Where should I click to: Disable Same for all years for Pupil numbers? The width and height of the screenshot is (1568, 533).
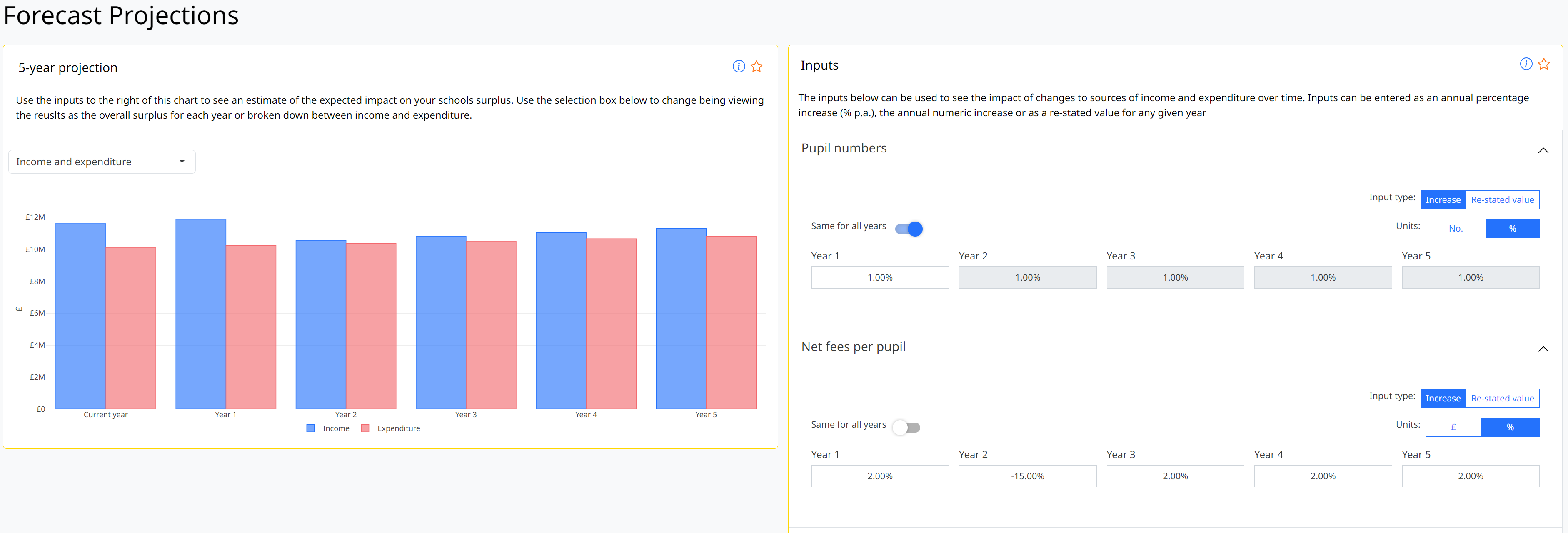[909, 228]
